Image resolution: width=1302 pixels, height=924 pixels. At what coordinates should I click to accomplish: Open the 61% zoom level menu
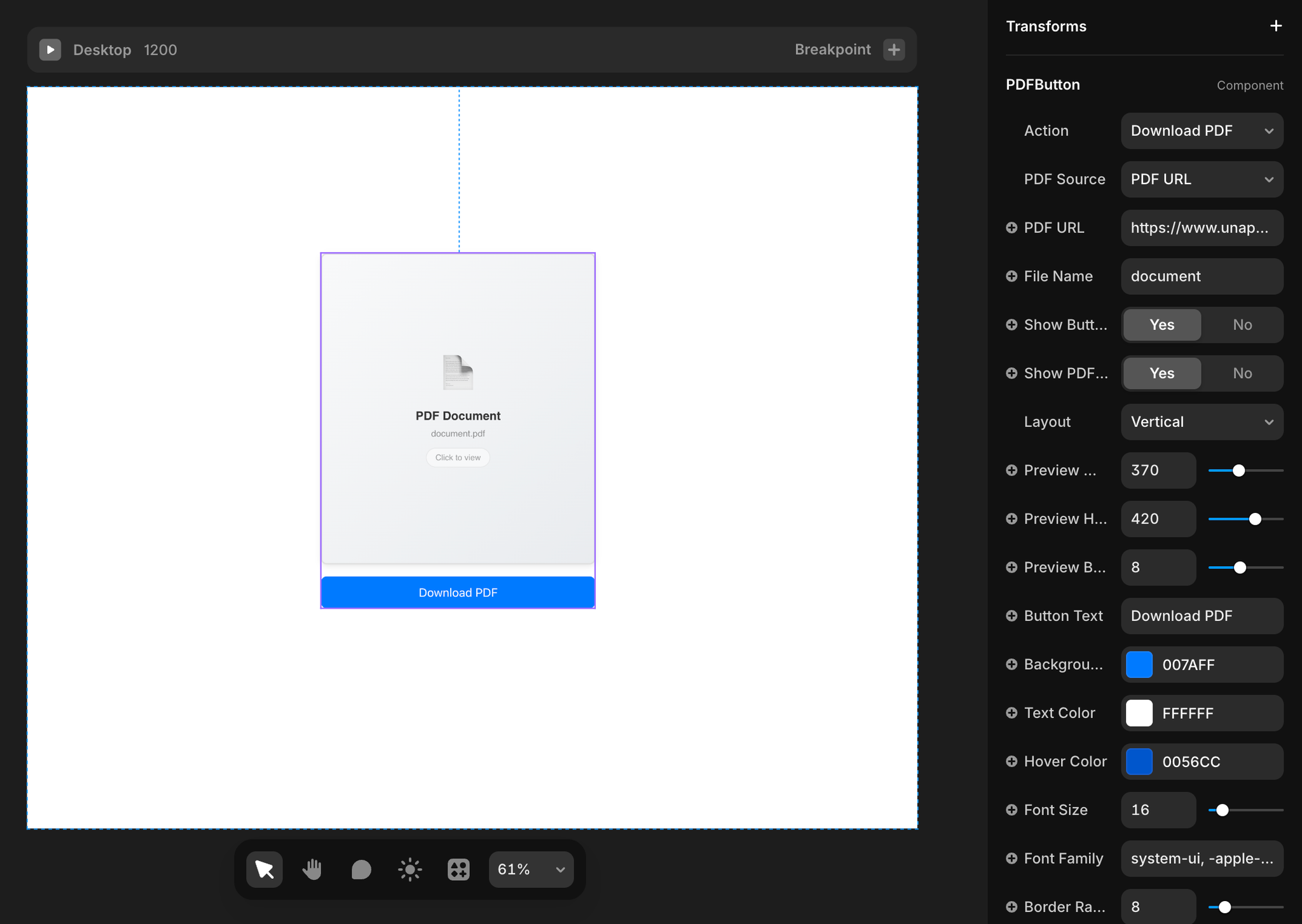pyautogui.click(x=531, y=869)
